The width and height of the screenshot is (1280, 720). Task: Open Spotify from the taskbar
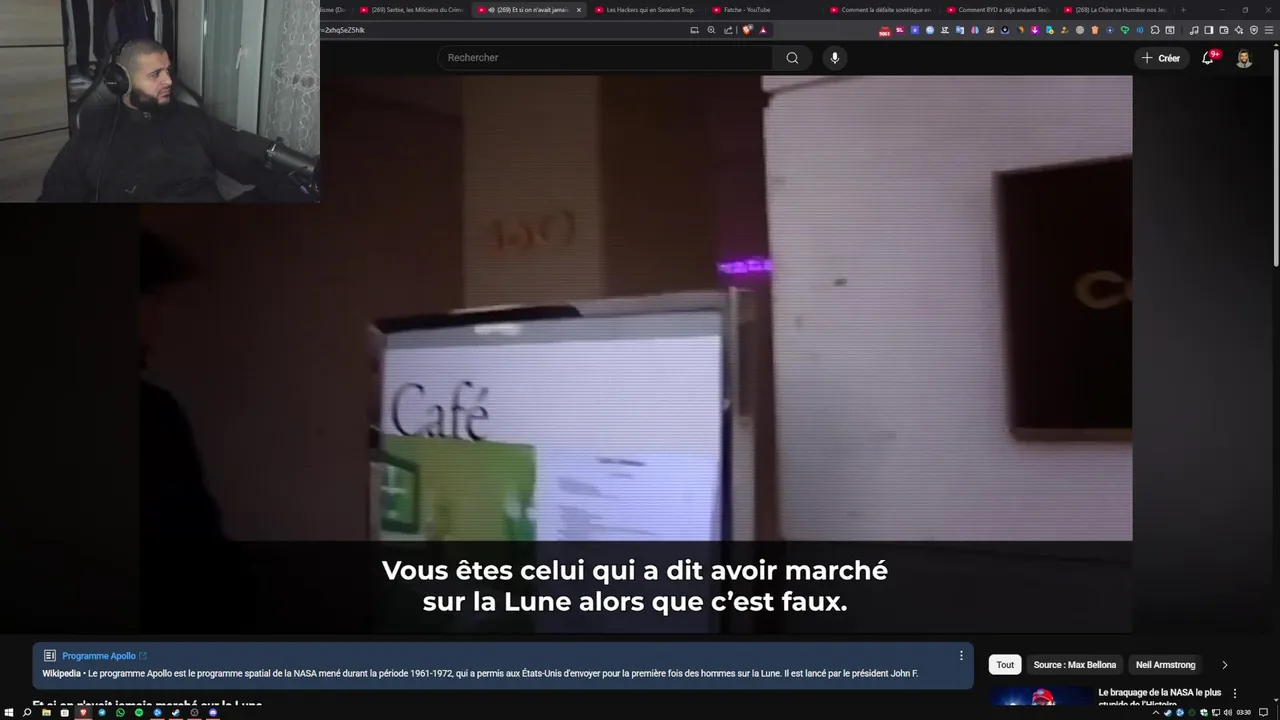click(x=139, y=712)
